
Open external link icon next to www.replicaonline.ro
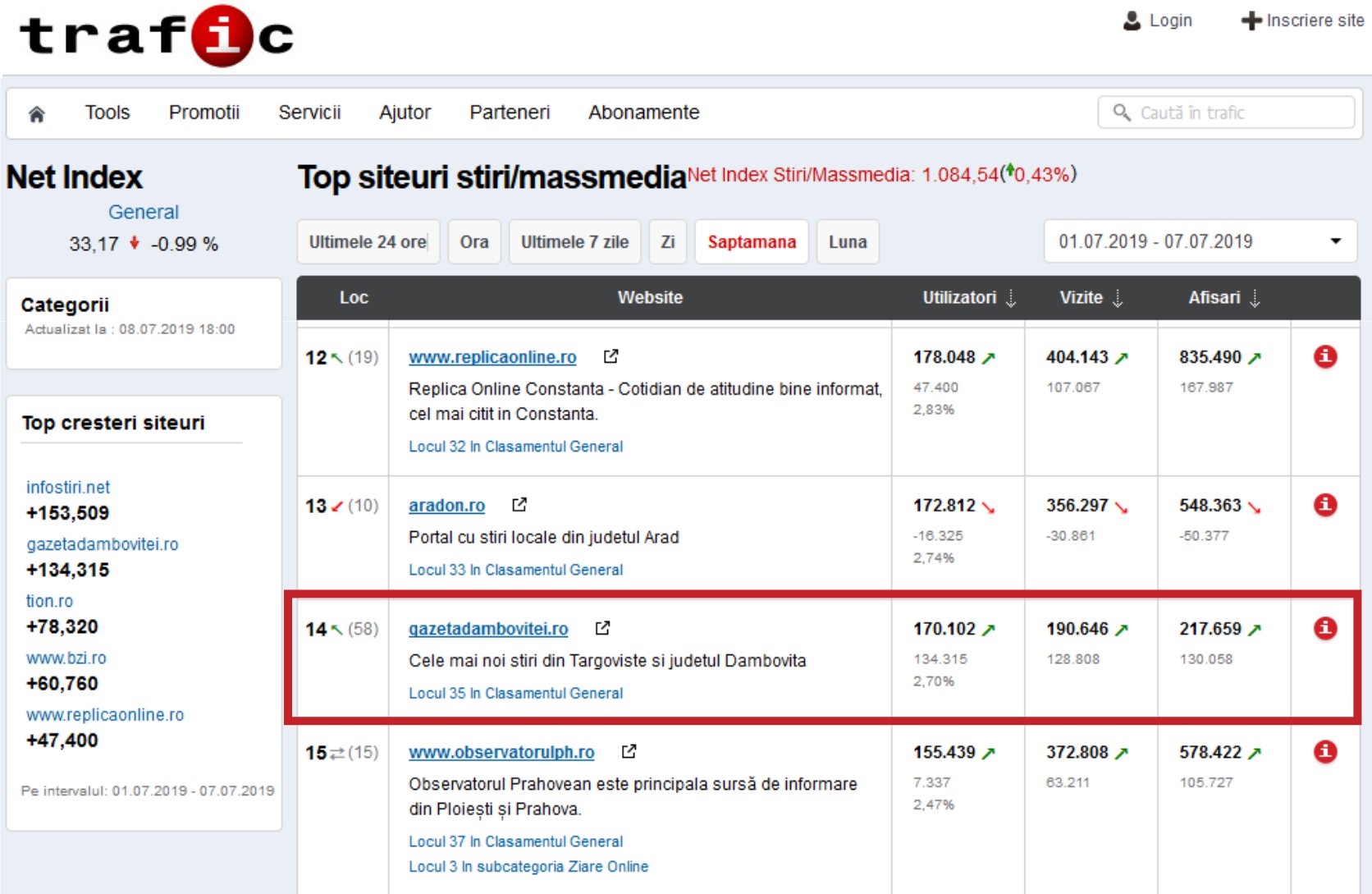click(611, 356)
